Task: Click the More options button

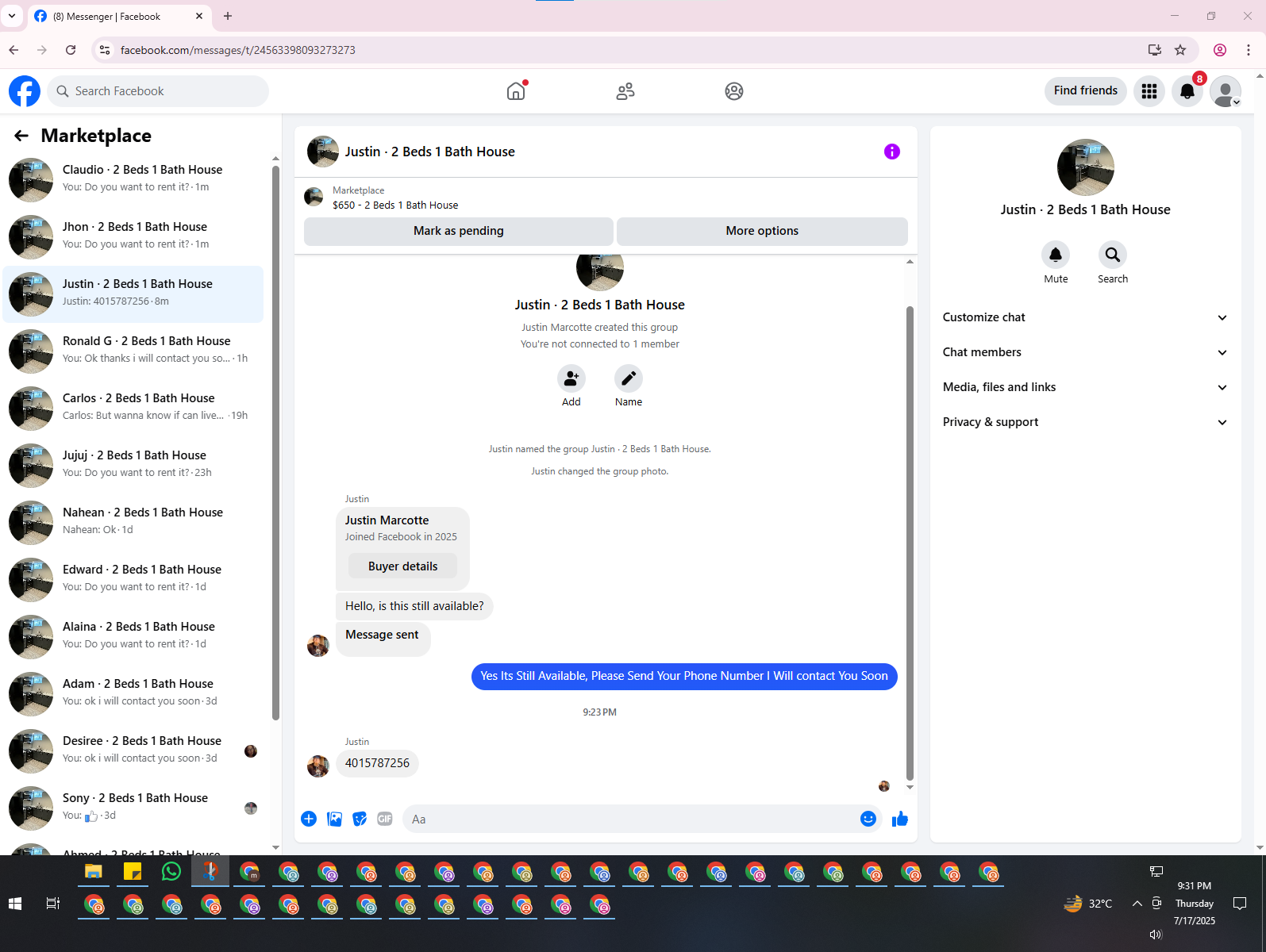Action: tap(762, 231)
